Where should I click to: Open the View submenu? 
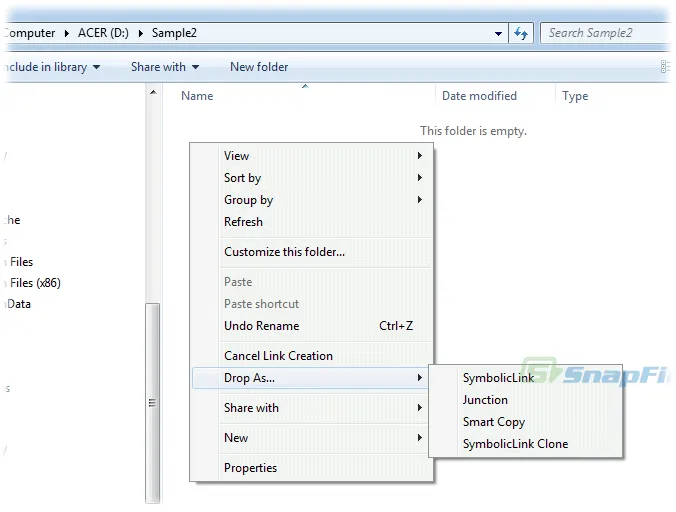pos(311,156)
